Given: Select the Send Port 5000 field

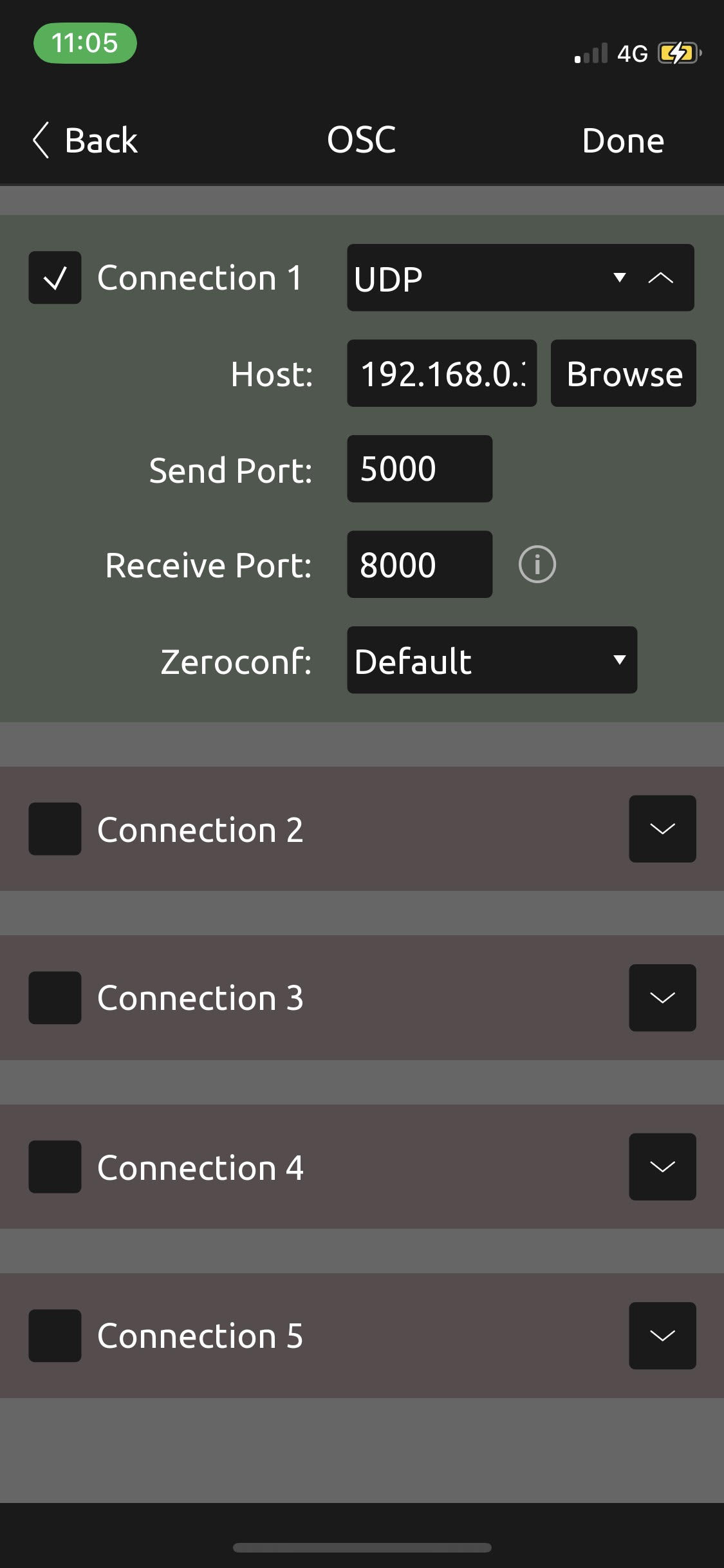Looking at the screenshot, I should point(420,469).
